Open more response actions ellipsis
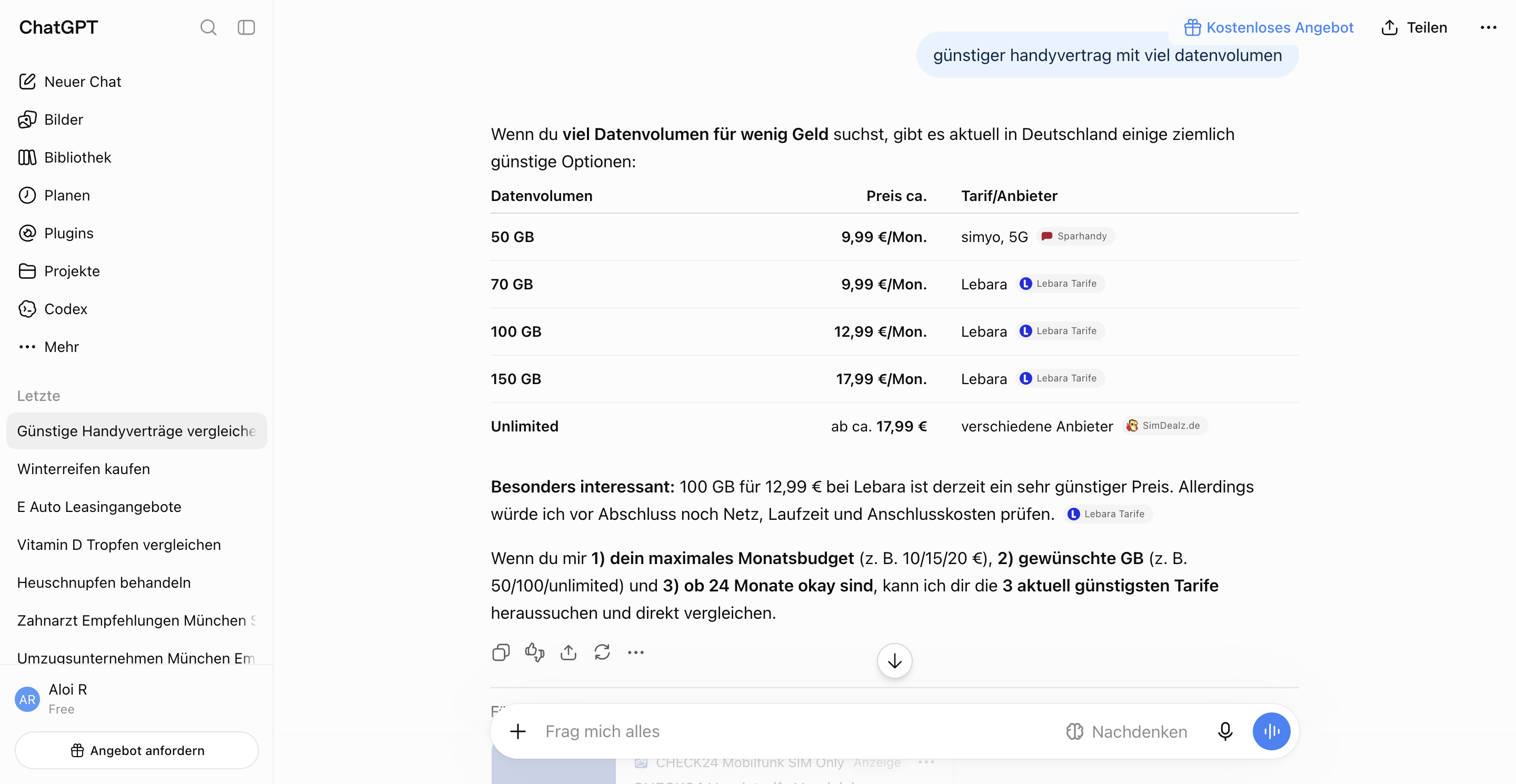The height and width of the screenshot is (784, 1516). tap(635, 652)
